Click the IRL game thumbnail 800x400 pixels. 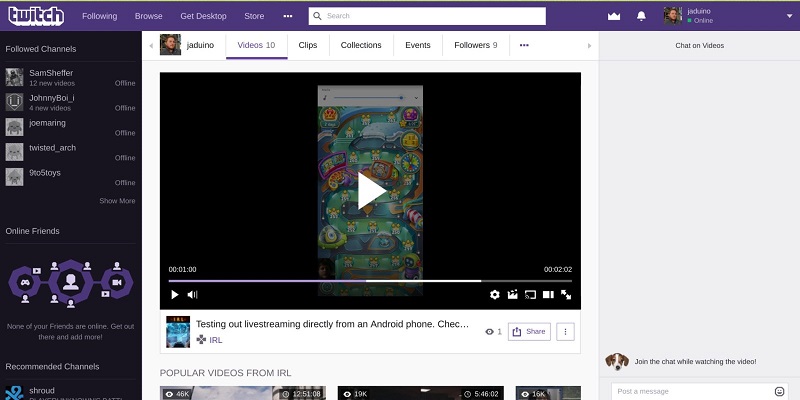[x=178, y=332]
